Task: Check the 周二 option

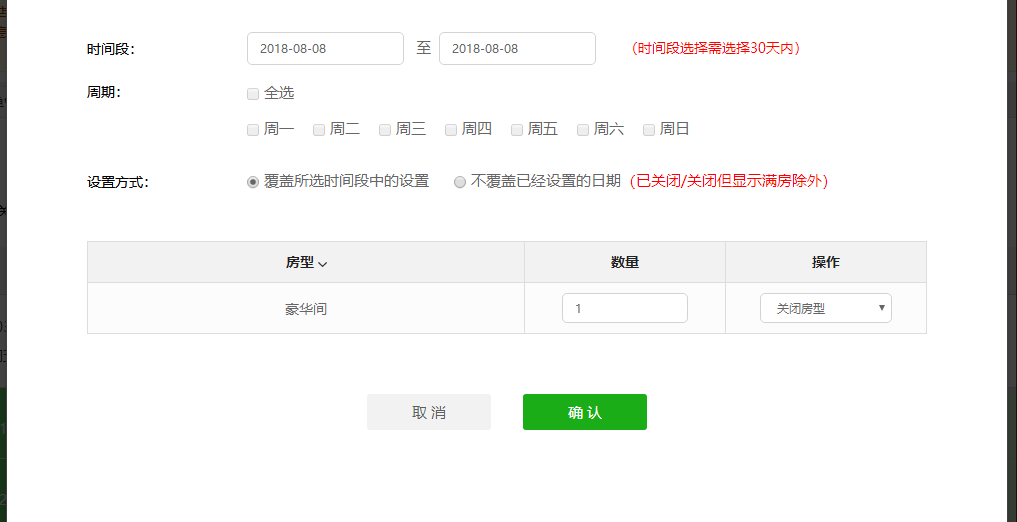Action: click(x=319, y=129)
